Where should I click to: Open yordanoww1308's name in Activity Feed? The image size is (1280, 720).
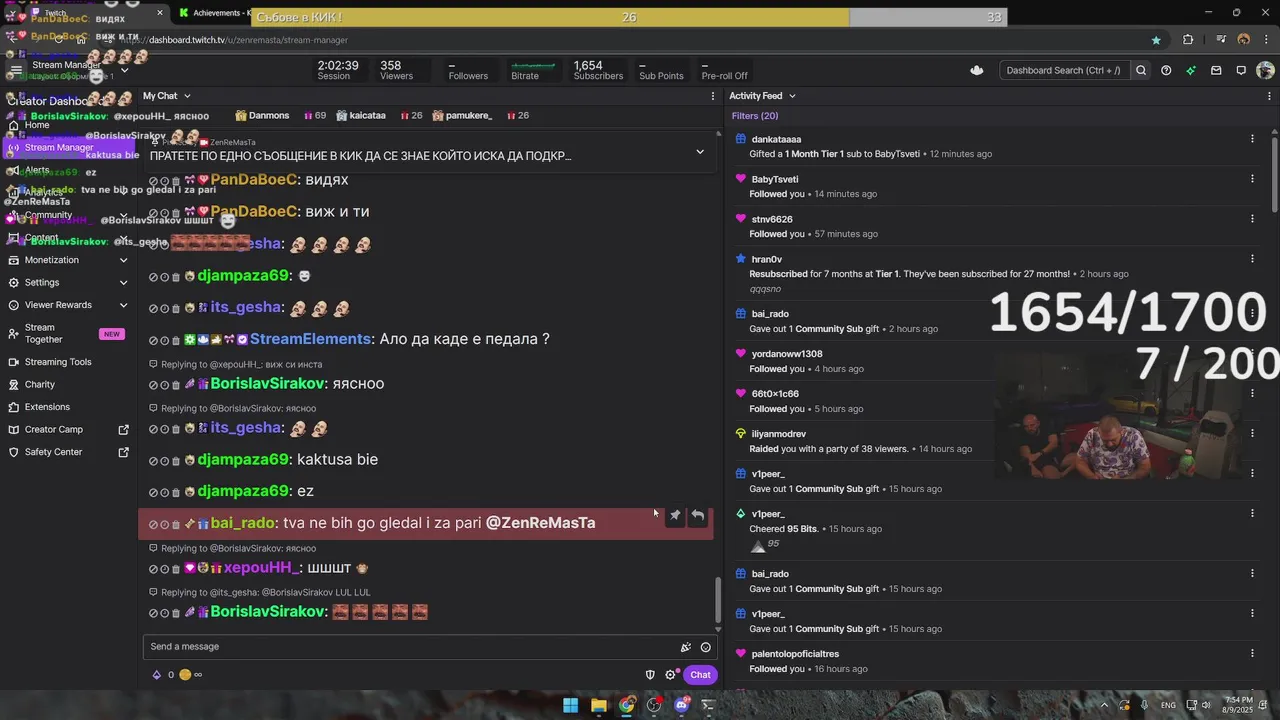coord(787,354)
